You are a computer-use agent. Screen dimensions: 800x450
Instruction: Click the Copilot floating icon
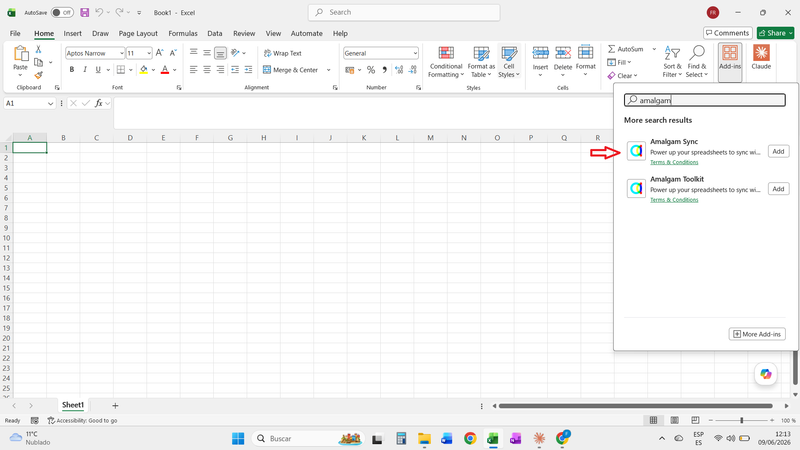[x=766, y=374]
